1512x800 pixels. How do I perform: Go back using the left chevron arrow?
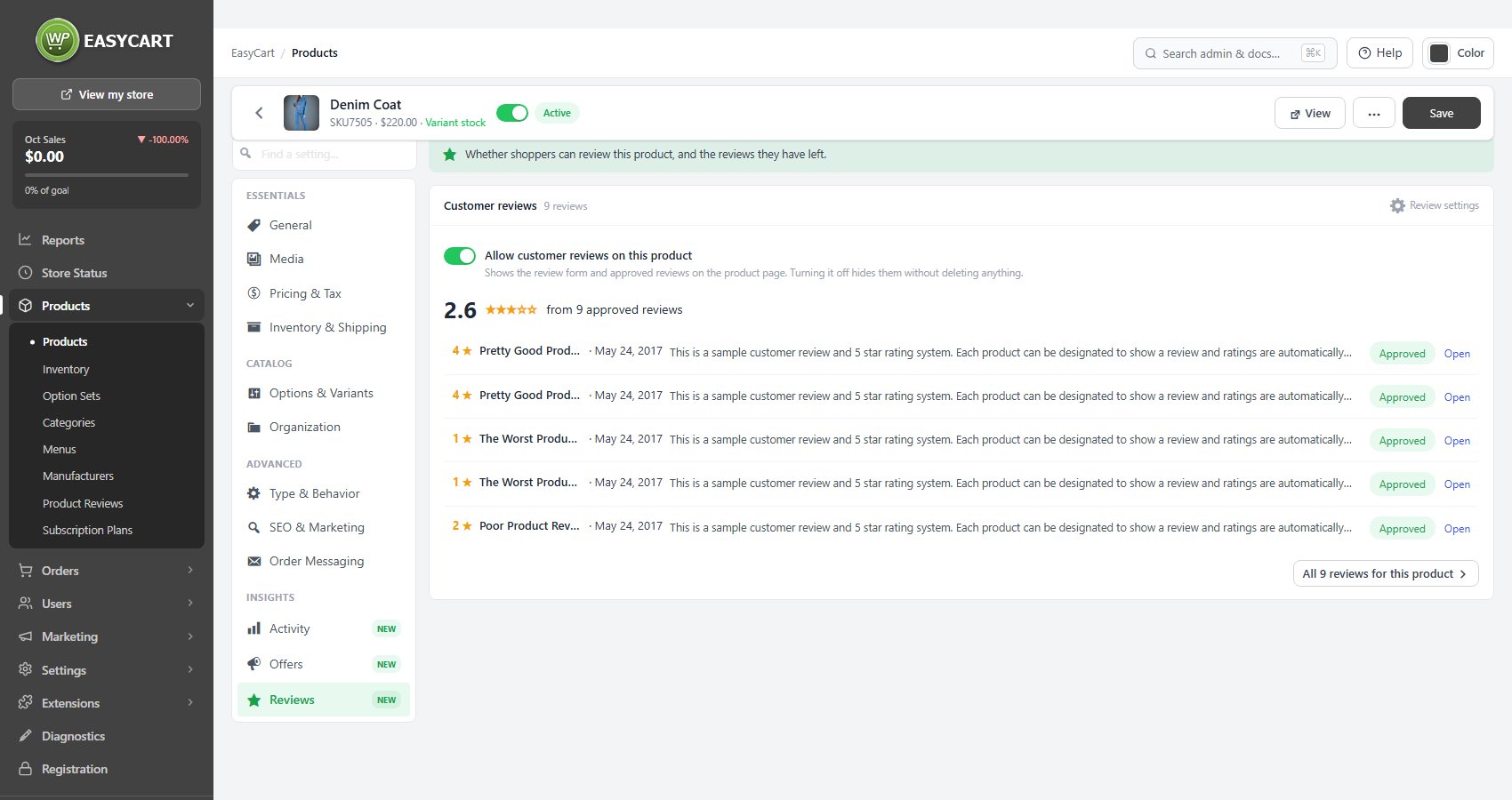coord(260,113)
